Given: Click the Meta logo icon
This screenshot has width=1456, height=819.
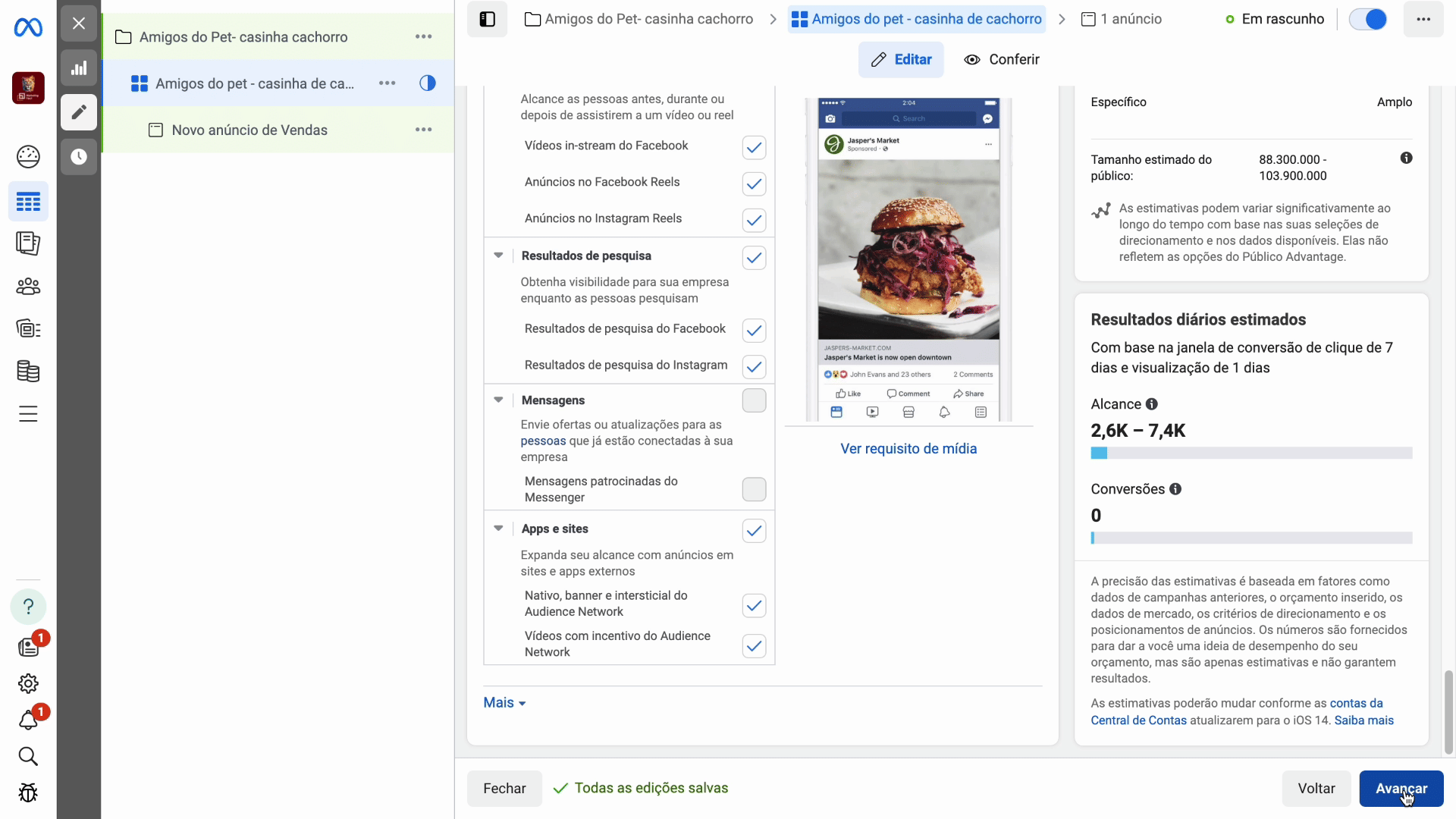Looking at the screenshot, I should click(28, 28).
